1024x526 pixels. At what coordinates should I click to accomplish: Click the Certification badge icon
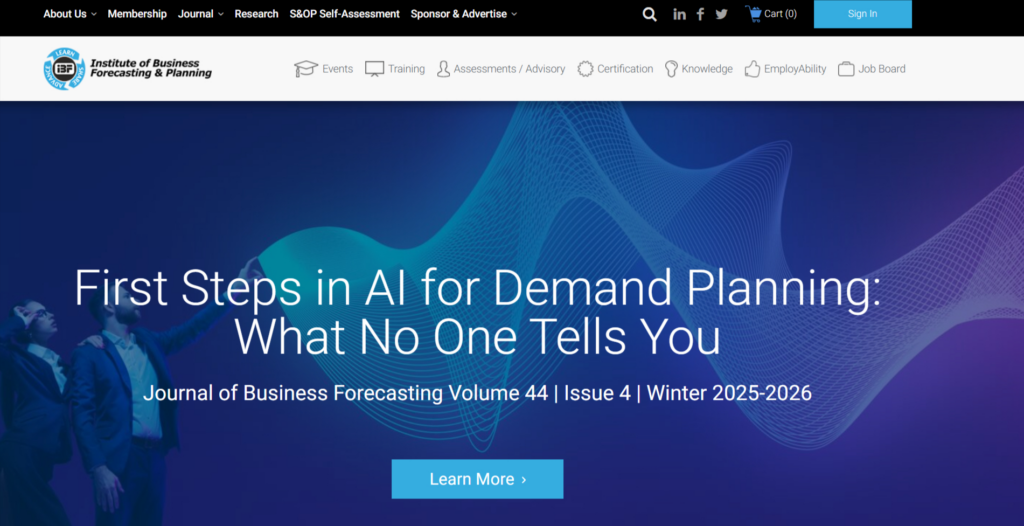585,69
